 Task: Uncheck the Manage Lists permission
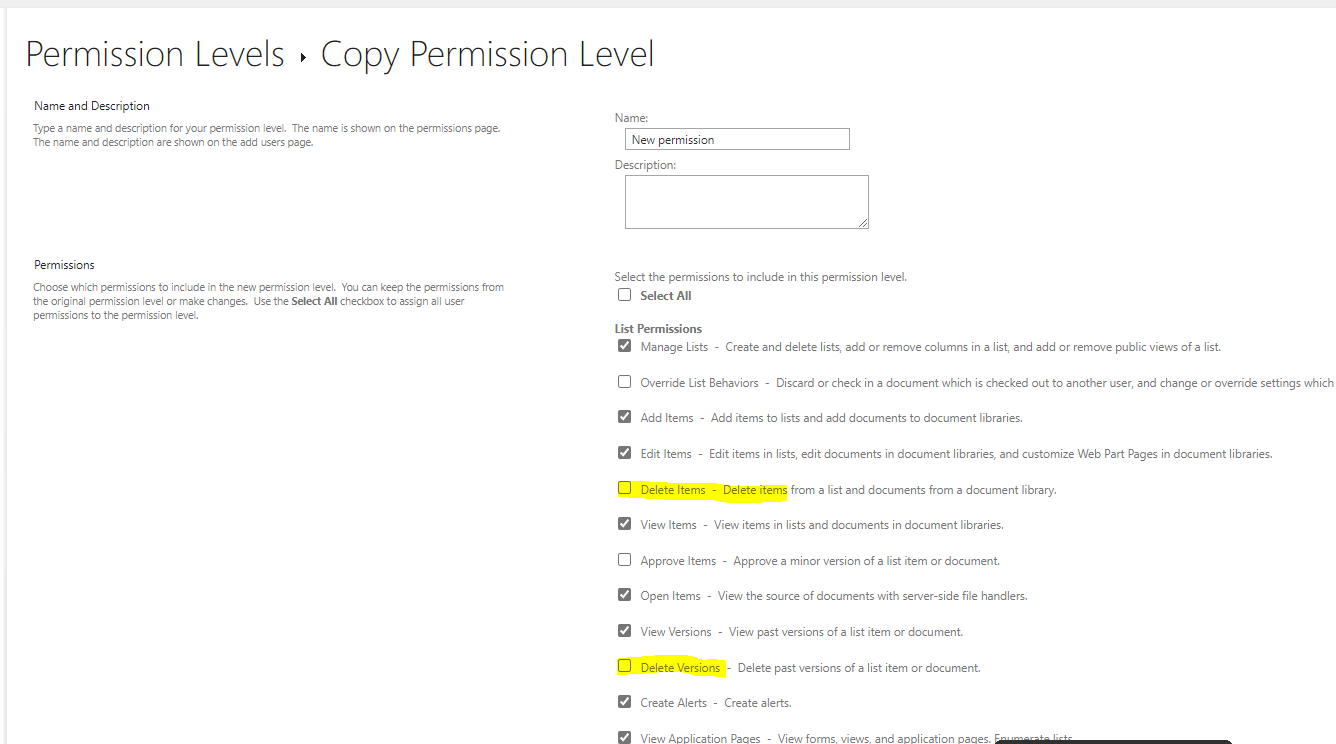click(624, 345)
